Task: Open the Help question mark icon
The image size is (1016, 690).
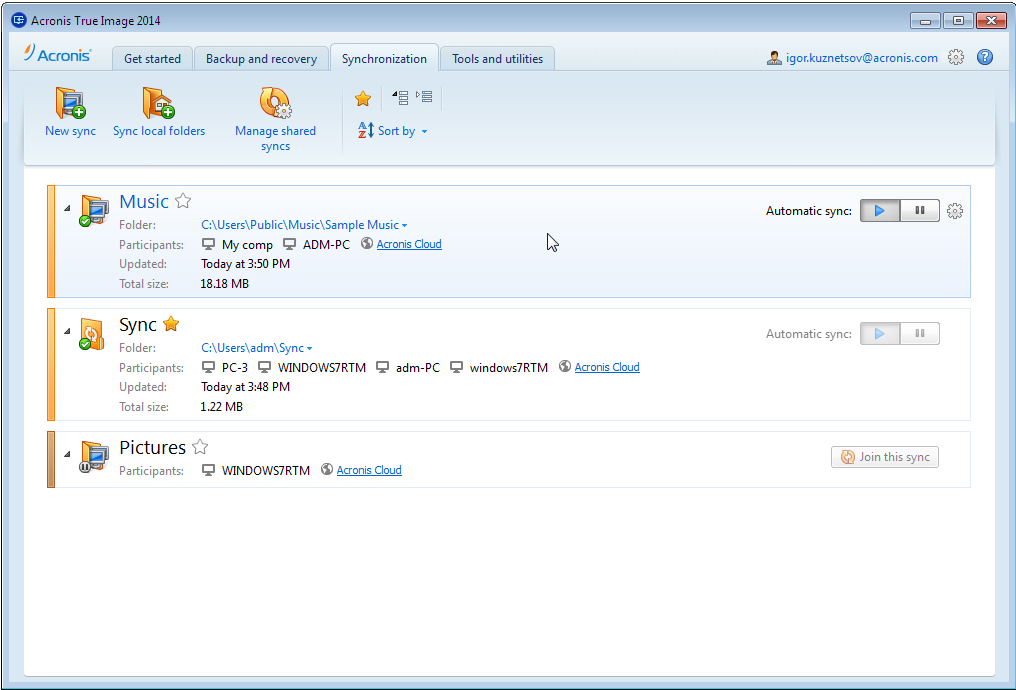Action: 985,58
